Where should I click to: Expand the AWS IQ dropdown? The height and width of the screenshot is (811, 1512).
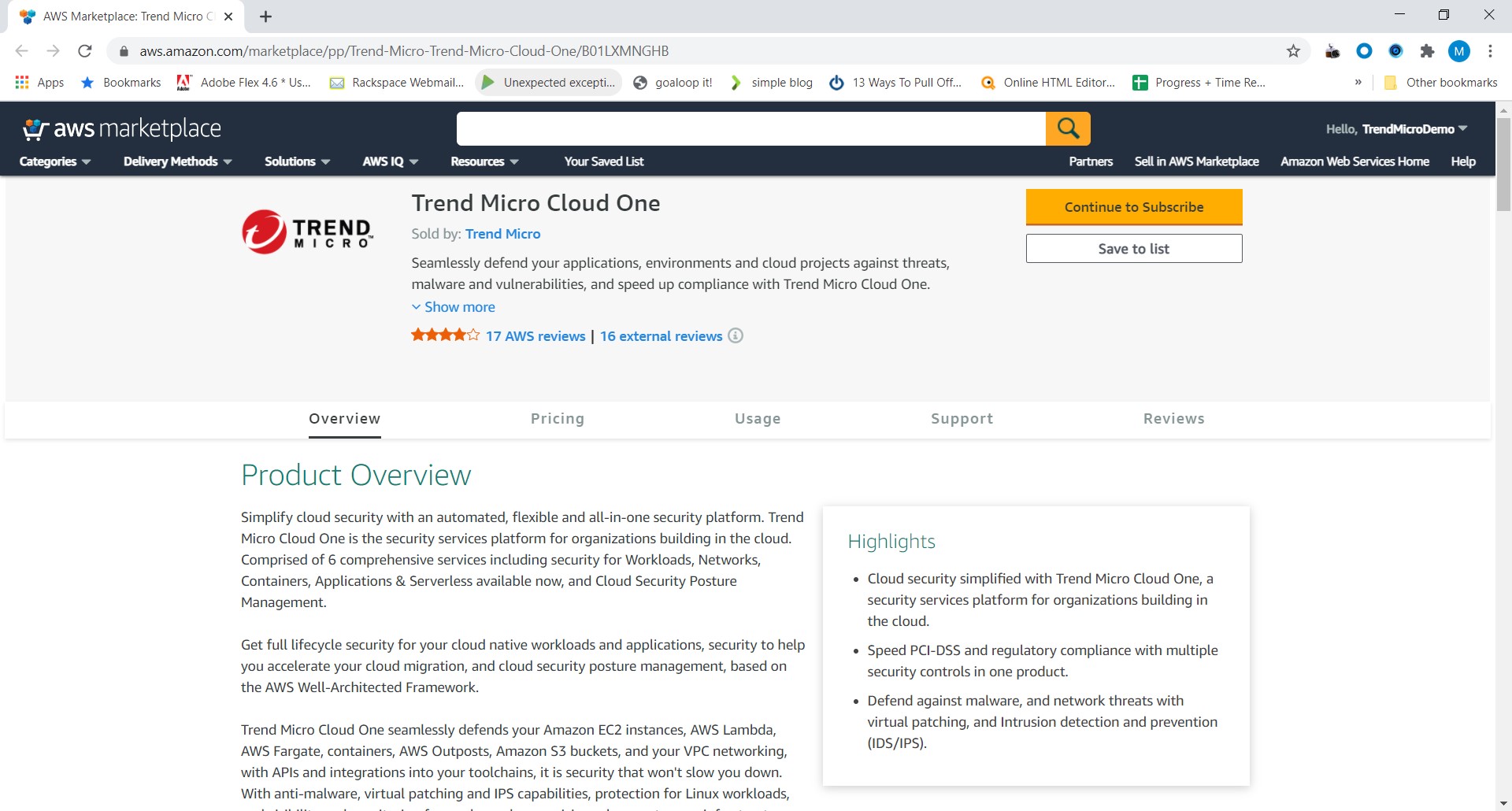coord(390,161)
